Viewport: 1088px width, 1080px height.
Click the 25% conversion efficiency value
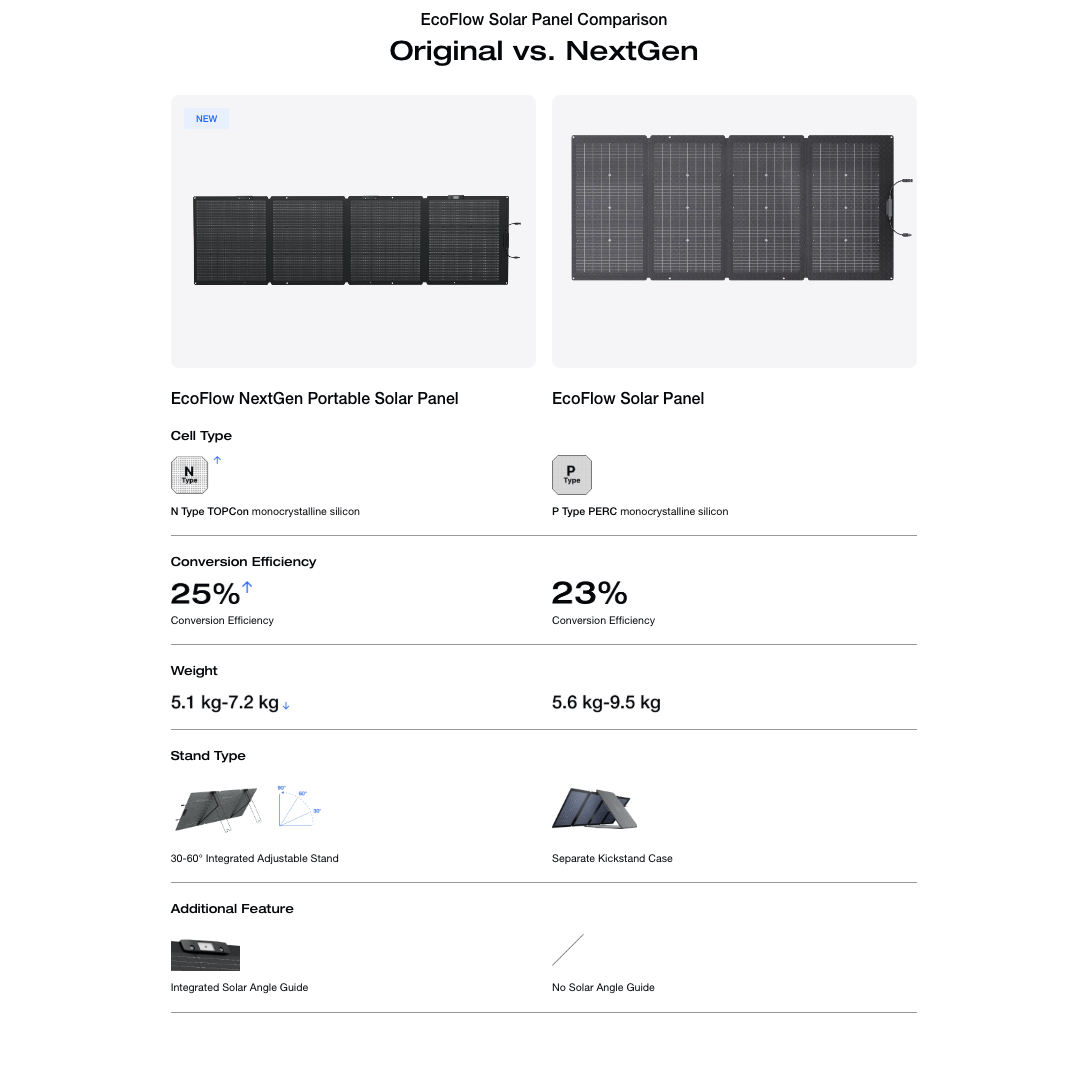205,594
